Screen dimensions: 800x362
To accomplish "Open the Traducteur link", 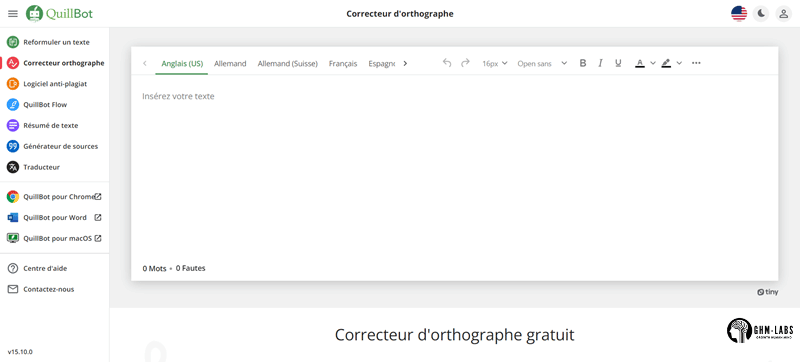I will [41, 167].
